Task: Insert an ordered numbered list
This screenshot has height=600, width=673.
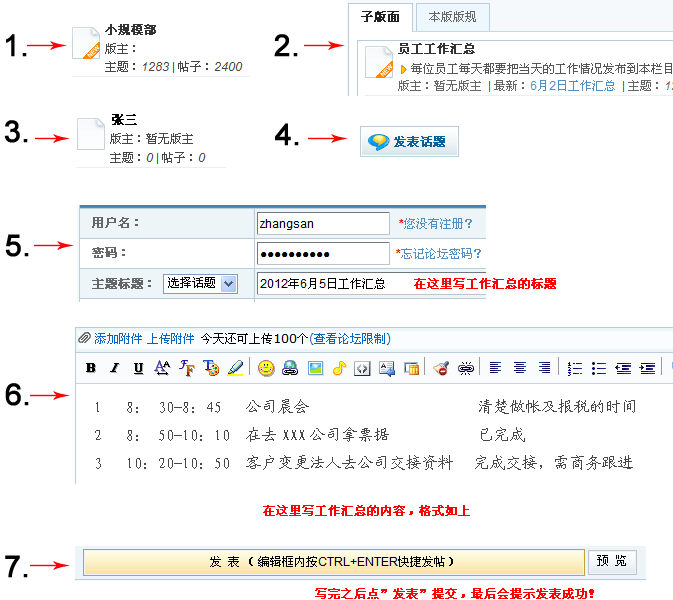Action: click(x=574, y=368)
